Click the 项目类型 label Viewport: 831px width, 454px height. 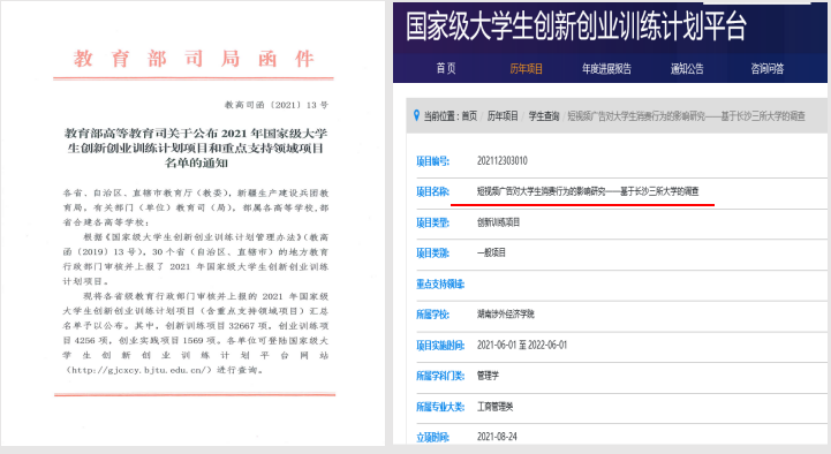tap(433, 222)
